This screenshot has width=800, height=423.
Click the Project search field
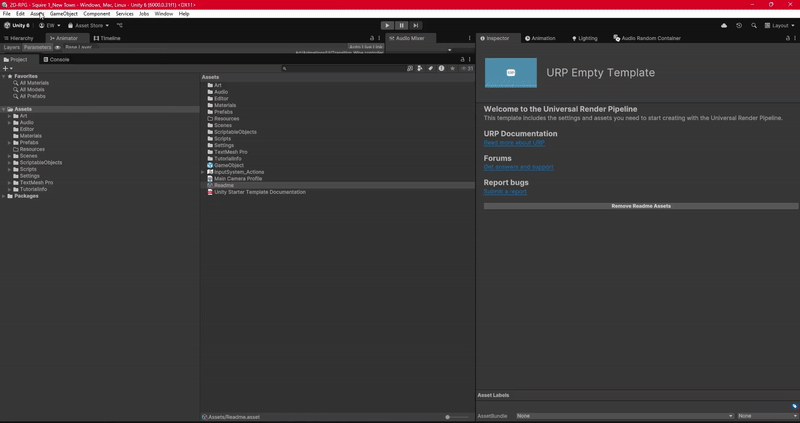[x=343, y=68]
